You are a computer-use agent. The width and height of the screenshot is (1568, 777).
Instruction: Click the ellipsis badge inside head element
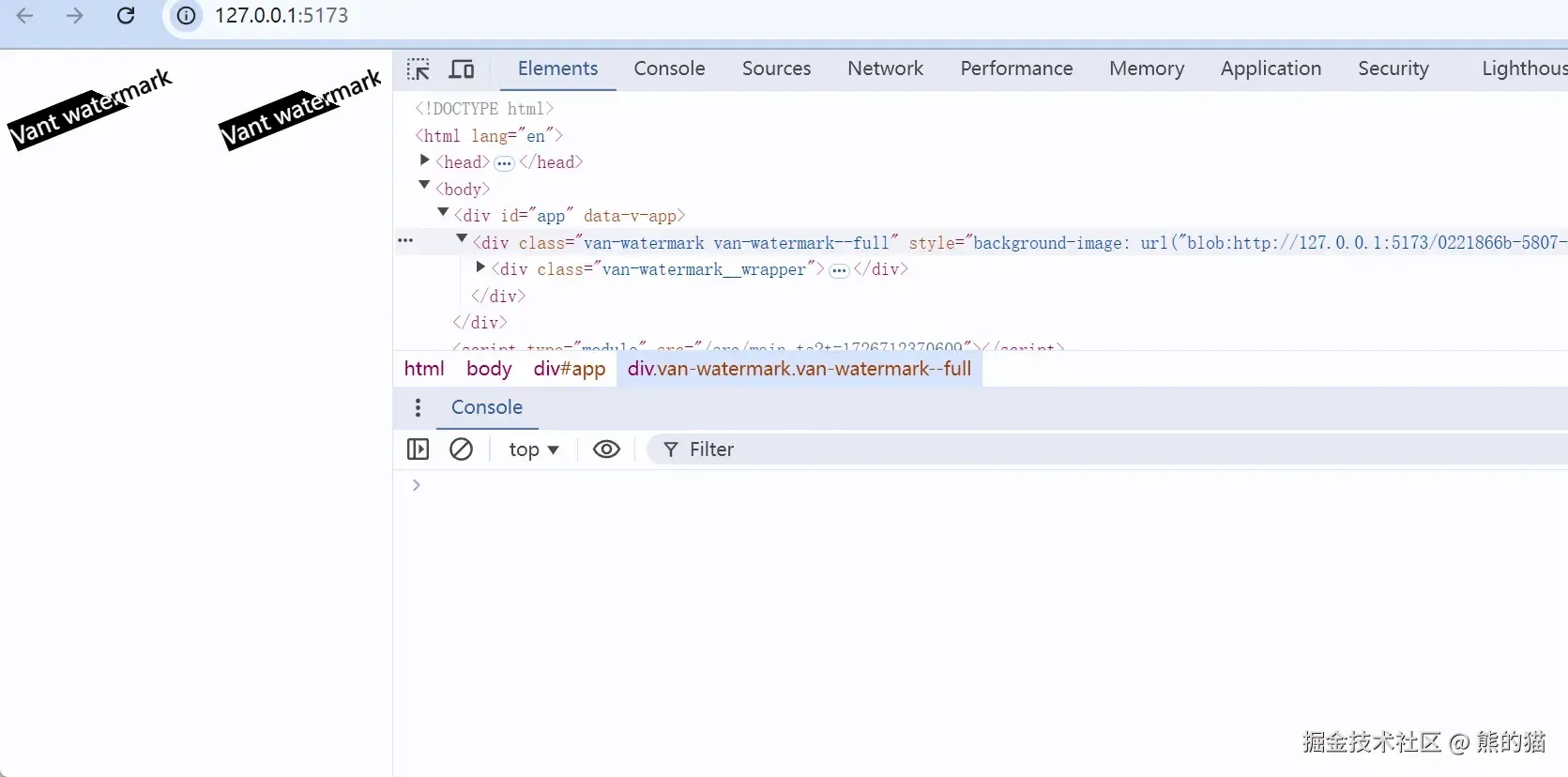pos(504,163)
